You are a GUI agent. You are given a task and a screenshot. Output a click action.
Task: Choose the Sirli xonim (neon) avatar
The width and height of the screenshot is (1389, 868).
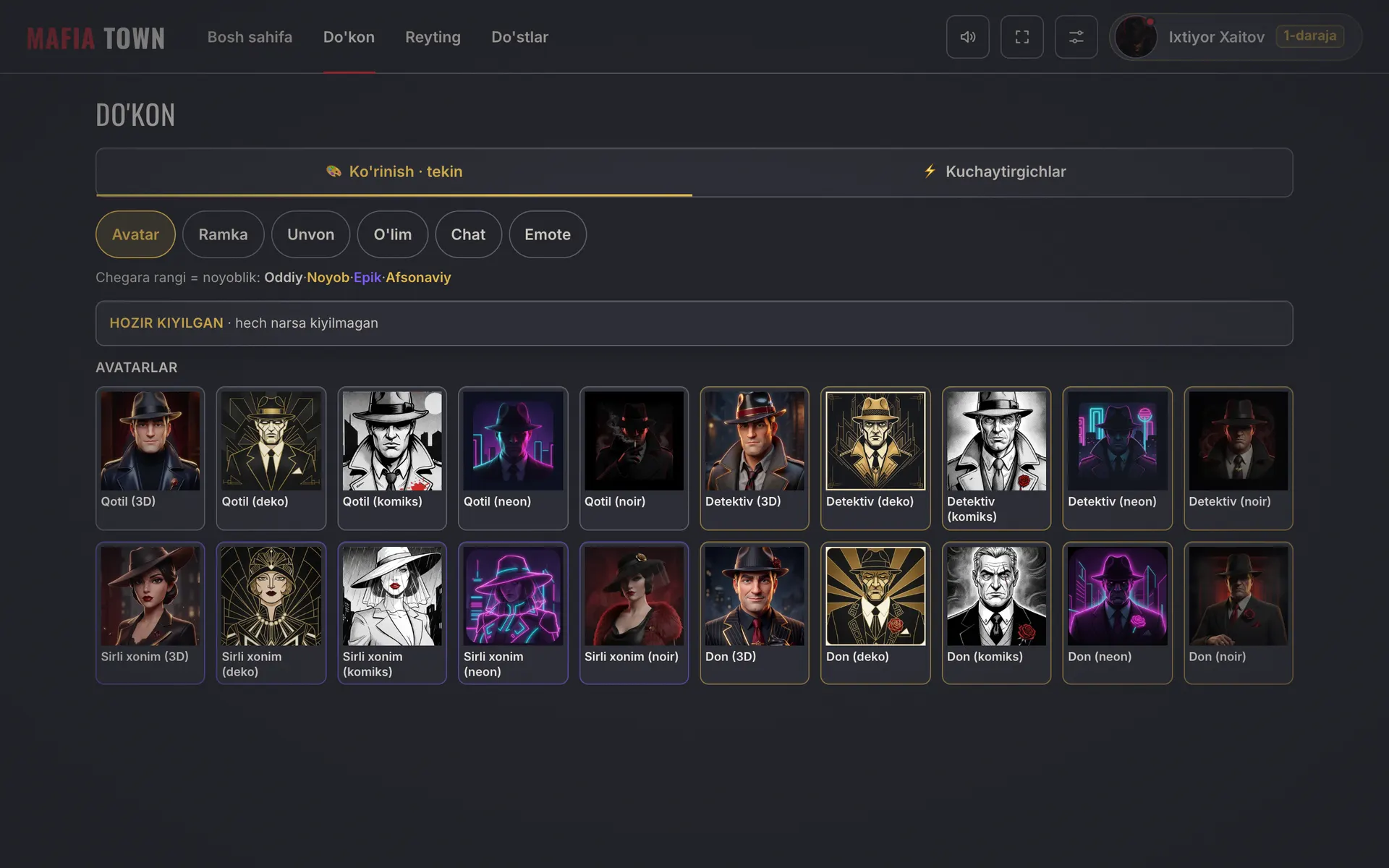click(513, 613)
